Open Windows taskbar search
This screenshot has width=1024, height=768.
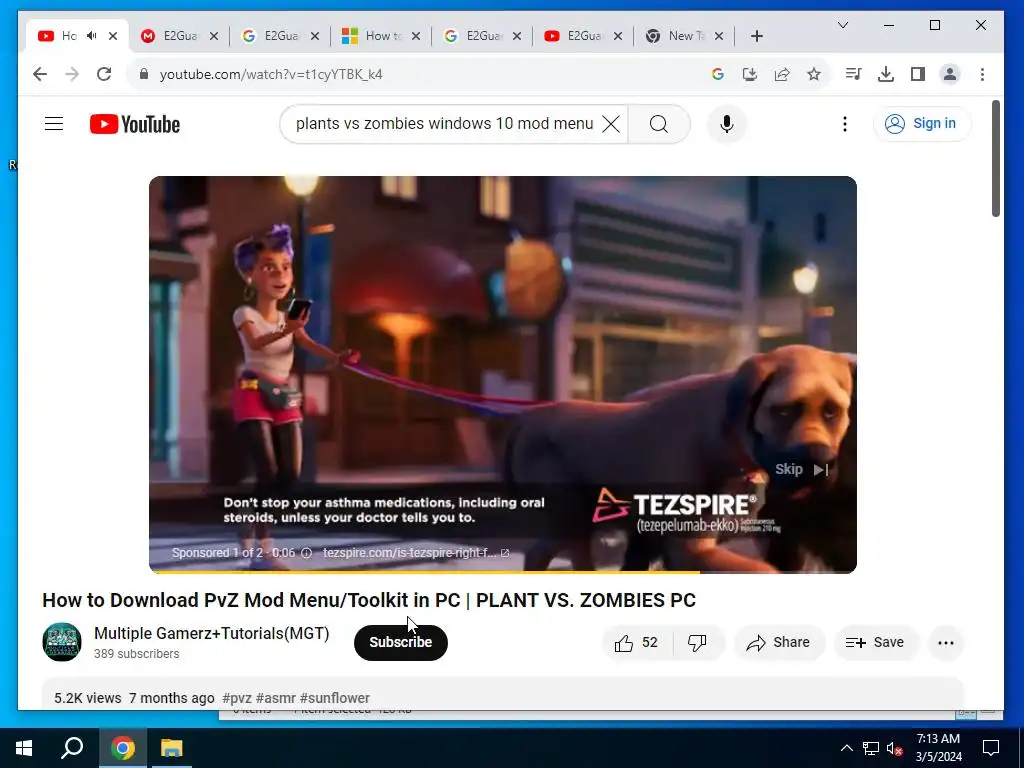[72, 748]
